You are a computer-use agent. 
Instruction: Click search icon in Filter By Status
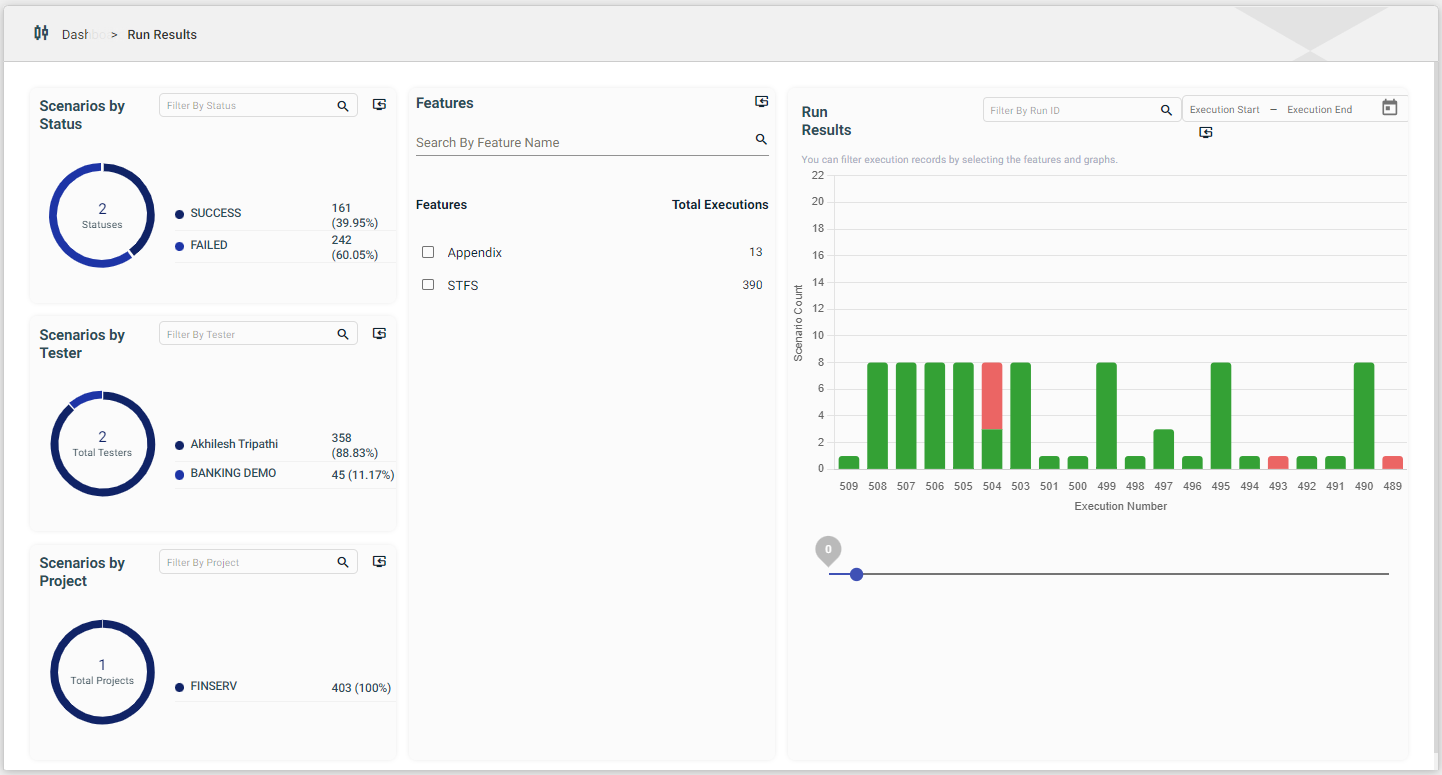(343, 106)
